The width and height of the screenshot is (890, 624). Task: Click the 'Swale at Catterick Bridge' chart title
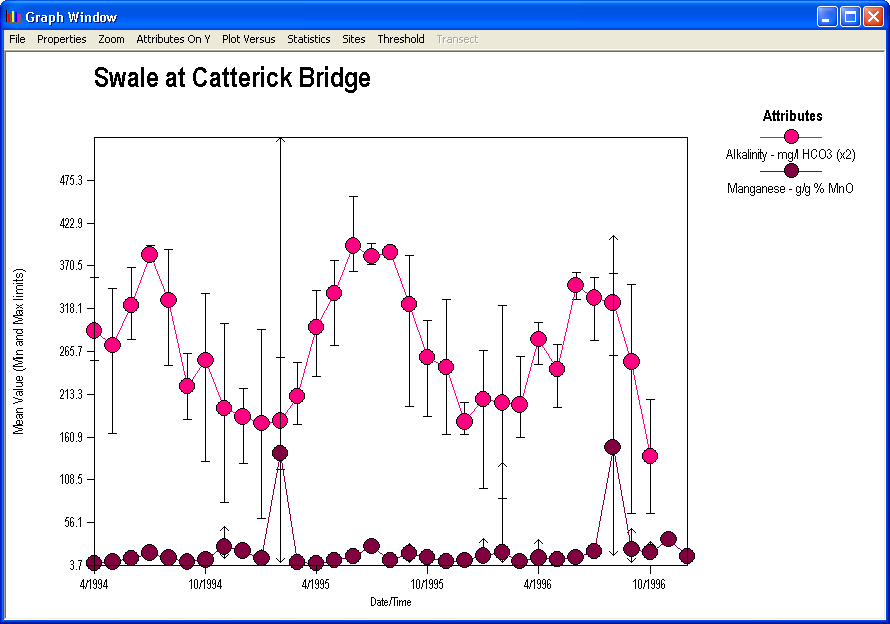coord(232,78)
